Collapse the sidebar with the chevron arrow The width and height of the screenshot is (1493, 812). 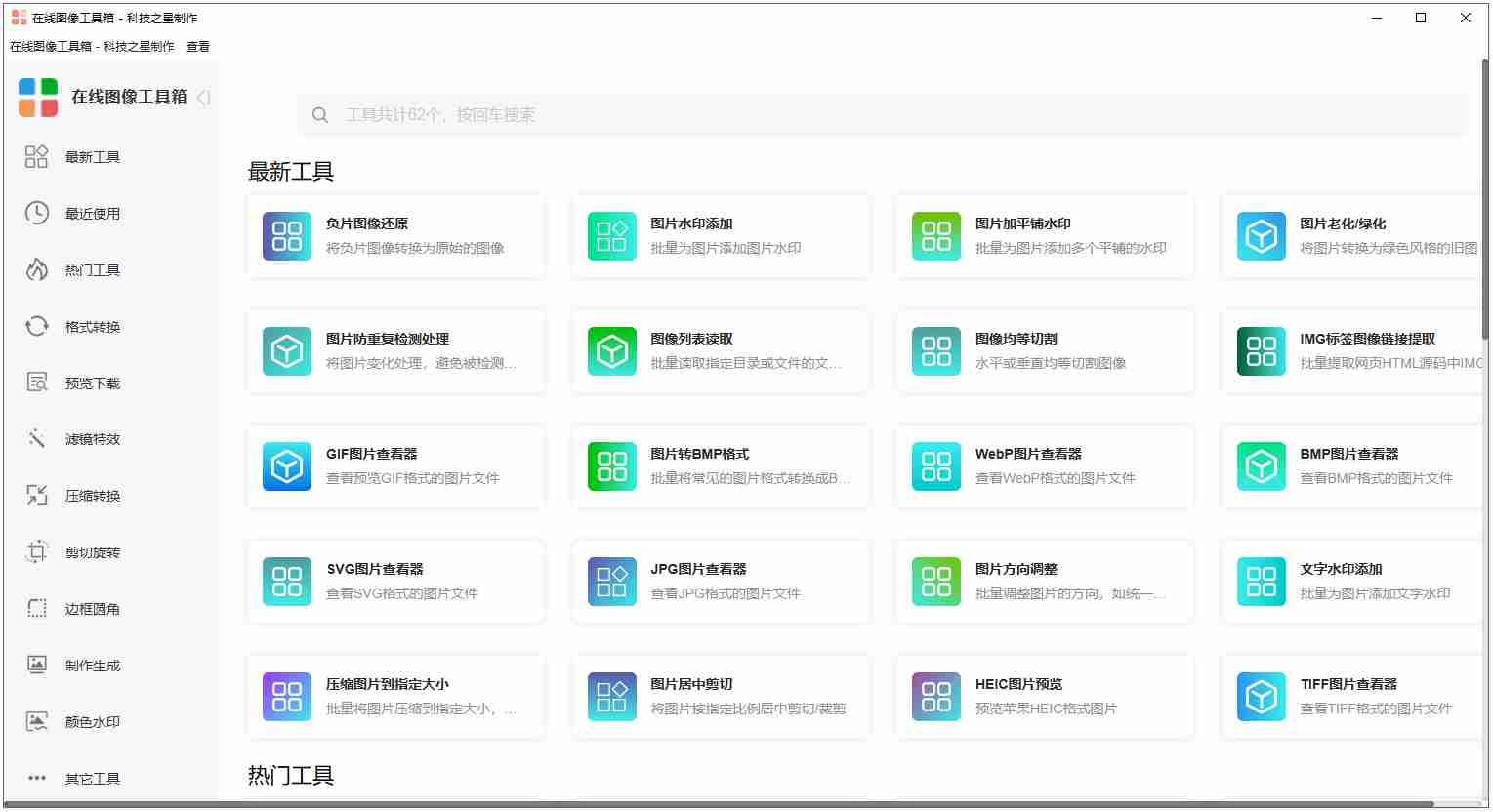point(202,98)
